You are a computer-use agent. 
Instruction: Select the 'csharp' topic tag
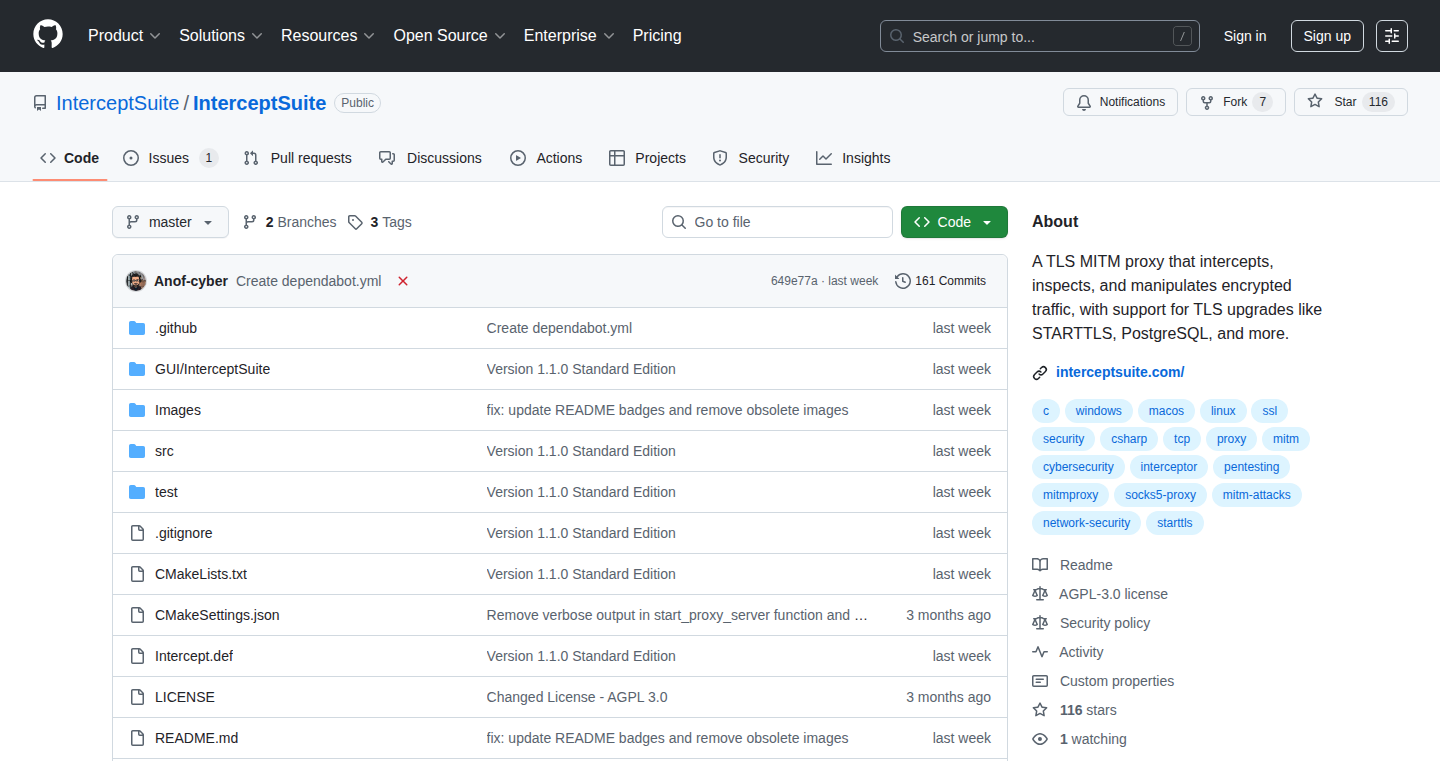tap(1129, 439)
